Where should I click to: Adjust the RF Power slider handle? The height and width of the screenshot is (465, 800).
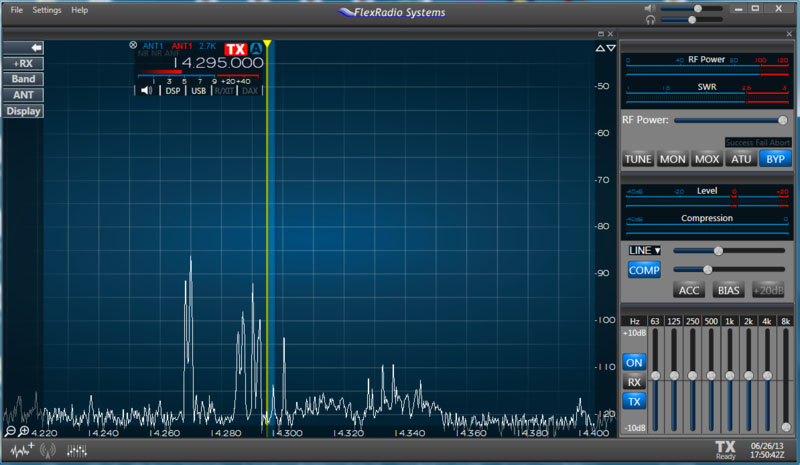(783, 120)
